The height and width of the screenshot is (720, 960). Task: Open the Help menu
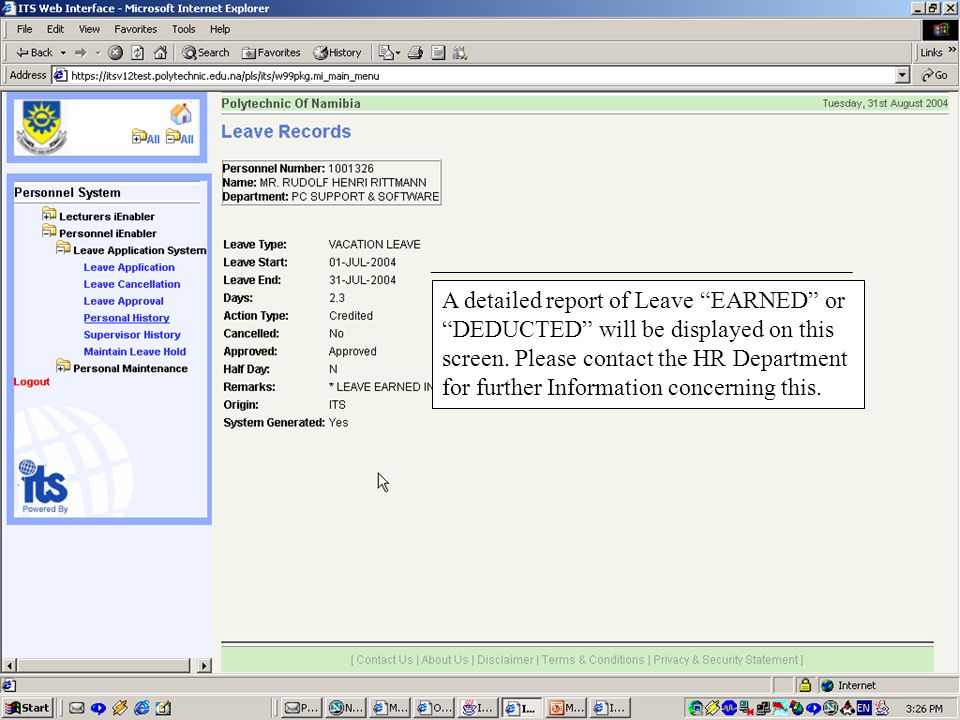[220, 29]
